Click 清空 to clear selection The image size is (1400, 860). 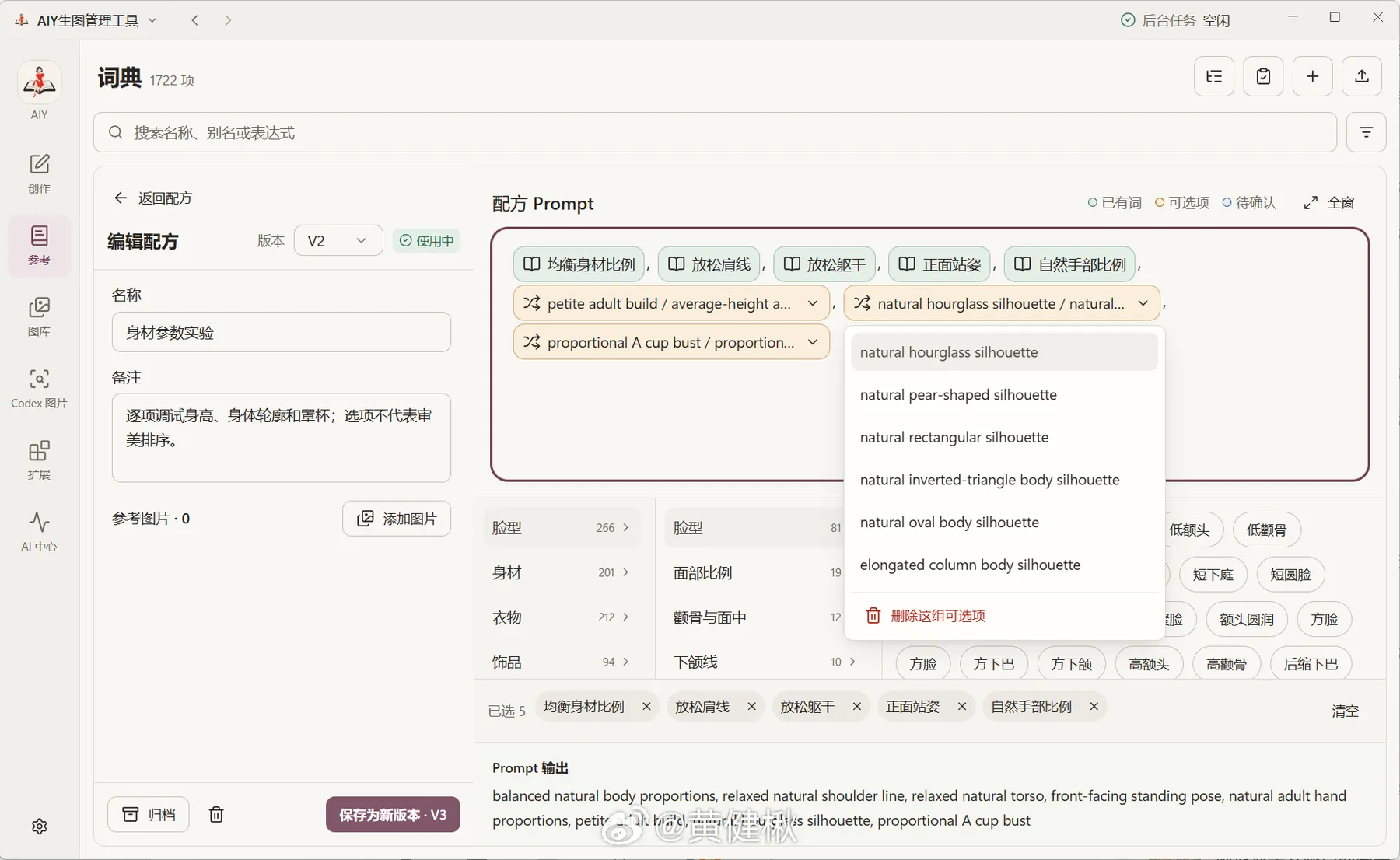[x=1345, y=711]
